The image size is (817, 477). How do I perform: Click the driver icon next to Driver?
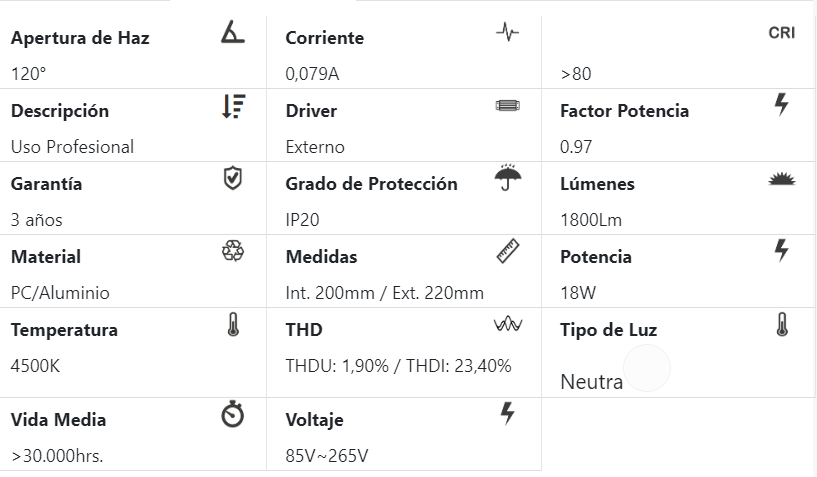point(507,106)
